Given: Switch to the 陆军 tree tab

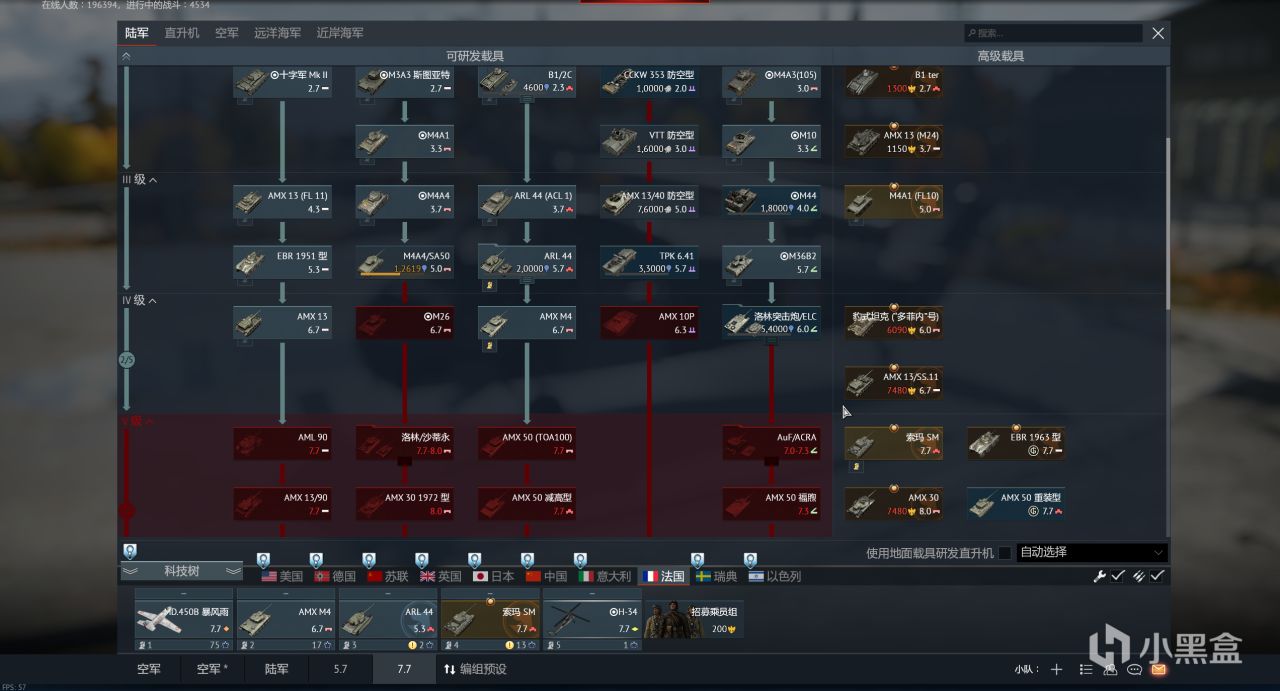Looking at the screenshot, I should pos(137,33).
